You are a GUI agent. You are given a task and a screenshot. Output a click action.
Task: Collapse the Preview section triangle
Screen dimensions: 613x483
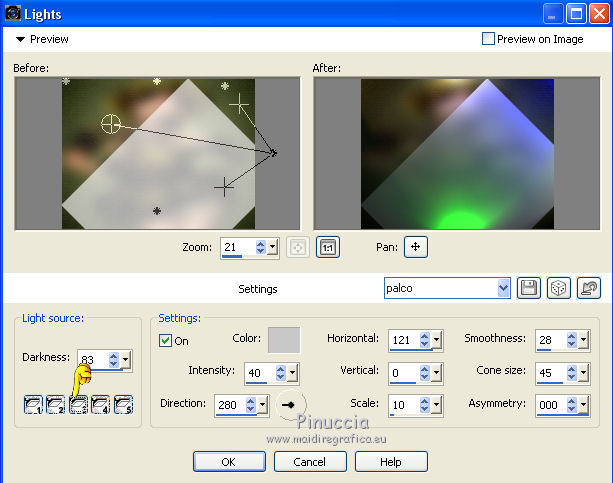pos(20,39)
